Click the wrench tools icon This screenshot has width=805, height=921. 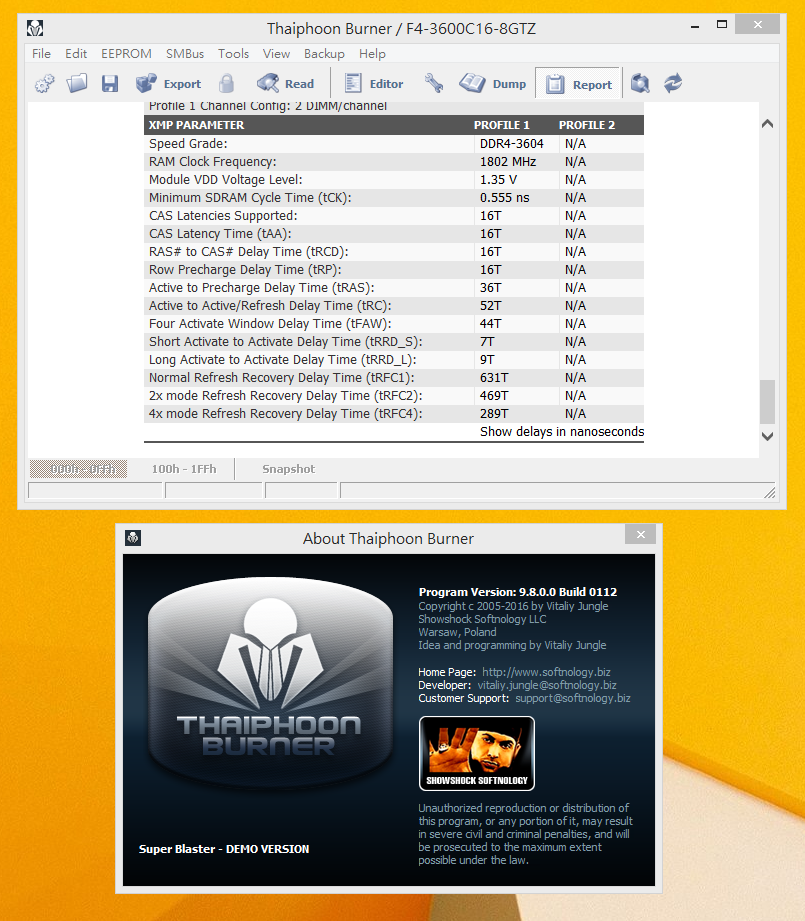coord(434,84)
